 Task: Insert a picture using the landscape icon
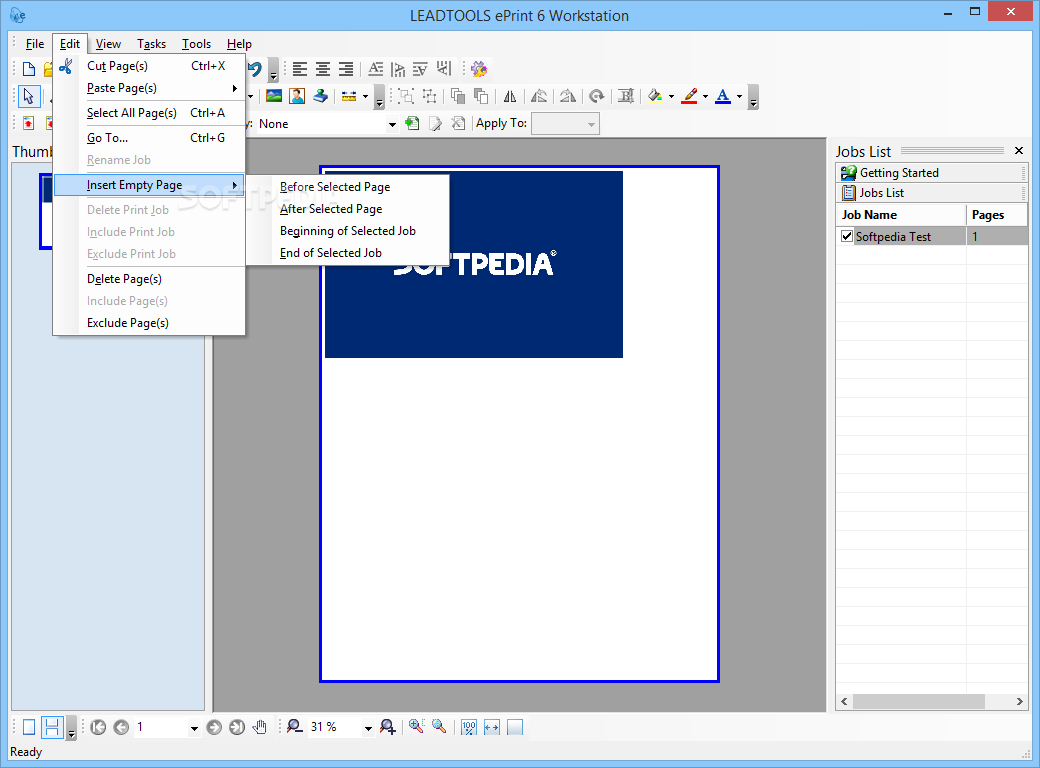[274, 96]
